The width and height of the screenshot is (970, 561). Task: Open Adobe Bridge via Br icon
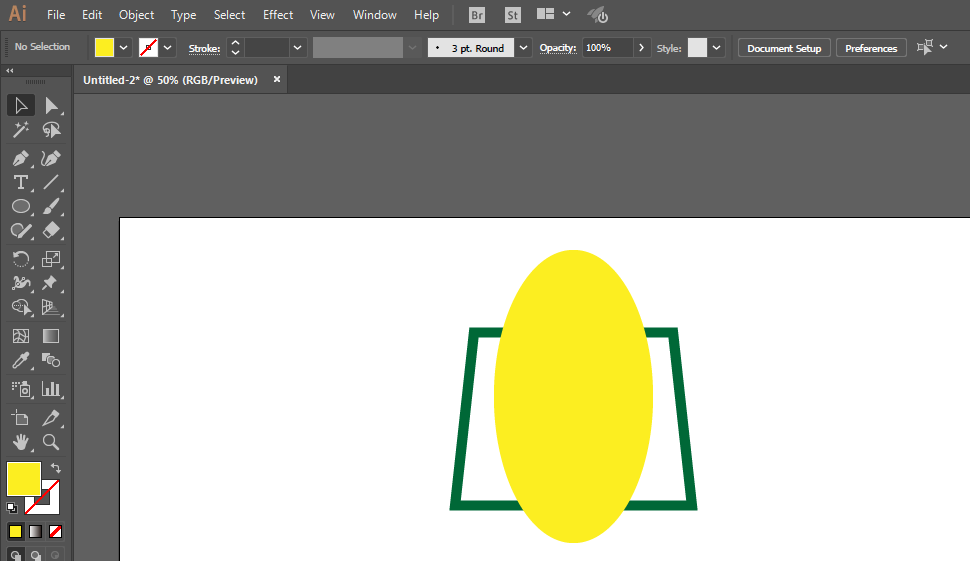point(477,15)
